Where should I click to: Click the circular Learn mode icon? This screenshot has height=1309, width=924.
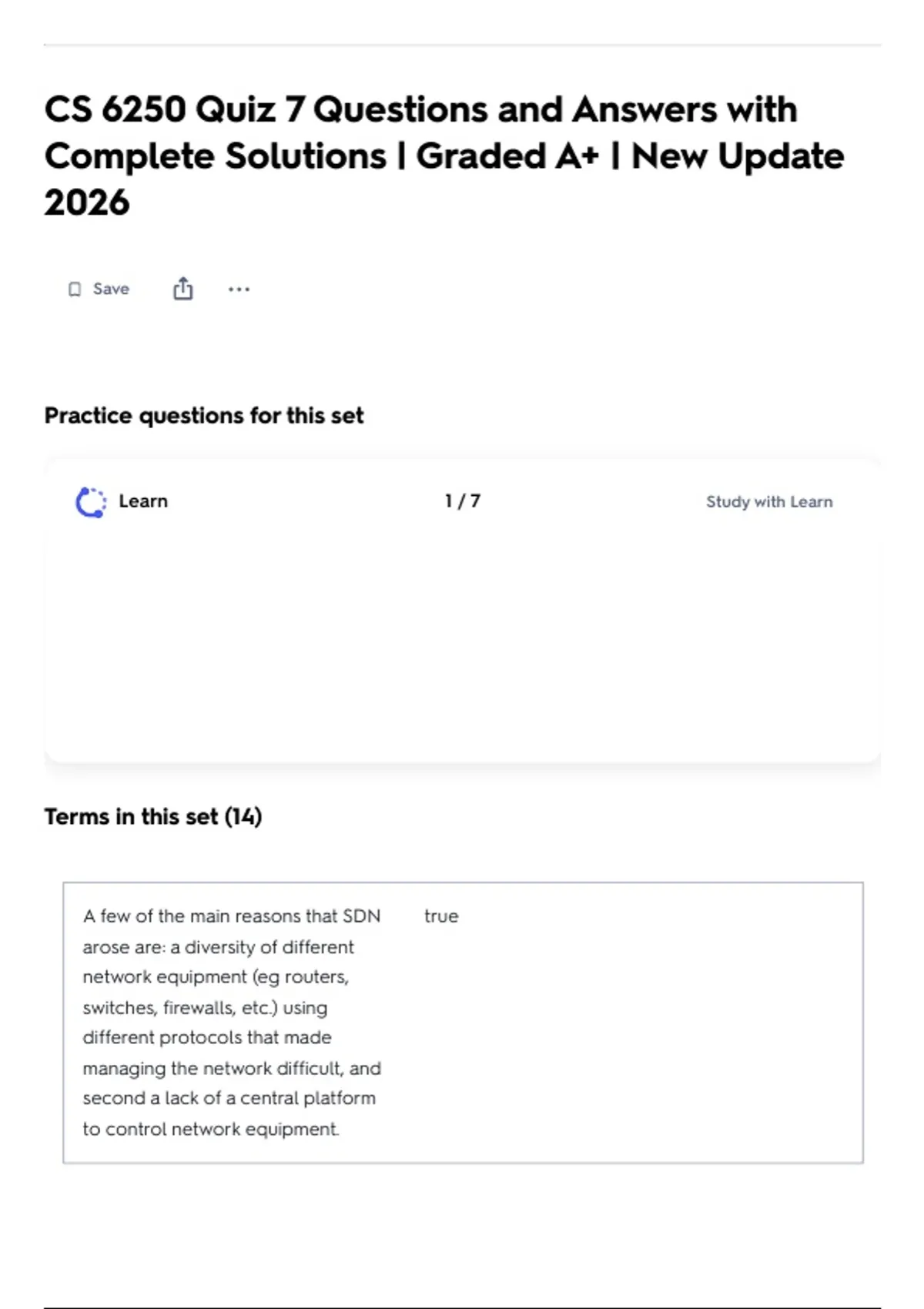[91, 502]
